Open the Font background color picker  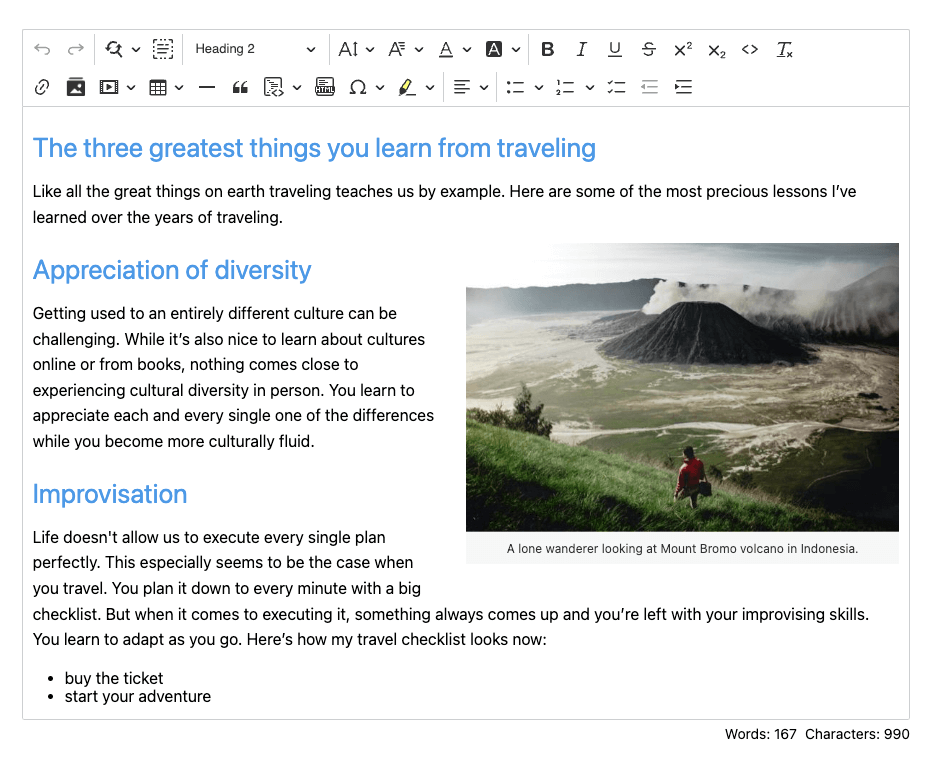pos(503,49)
